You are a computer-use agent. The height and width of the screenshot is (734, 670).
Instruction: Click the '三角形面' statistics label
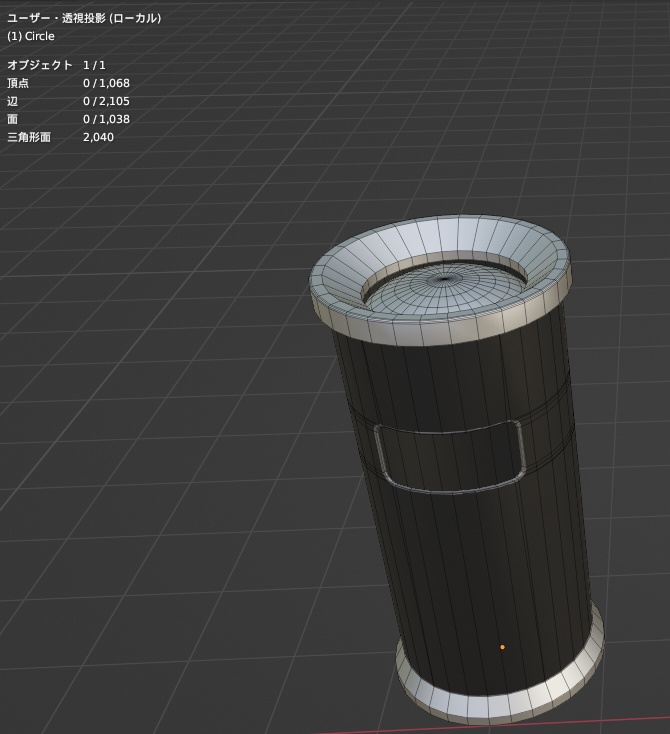[29, 137]
